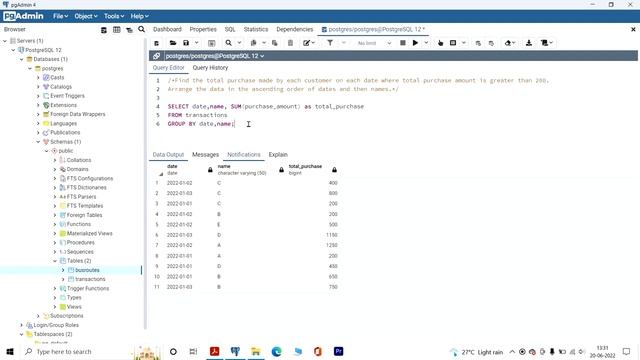
Task: Stop the running query with the square icon
Action: (x=402, y=43)
